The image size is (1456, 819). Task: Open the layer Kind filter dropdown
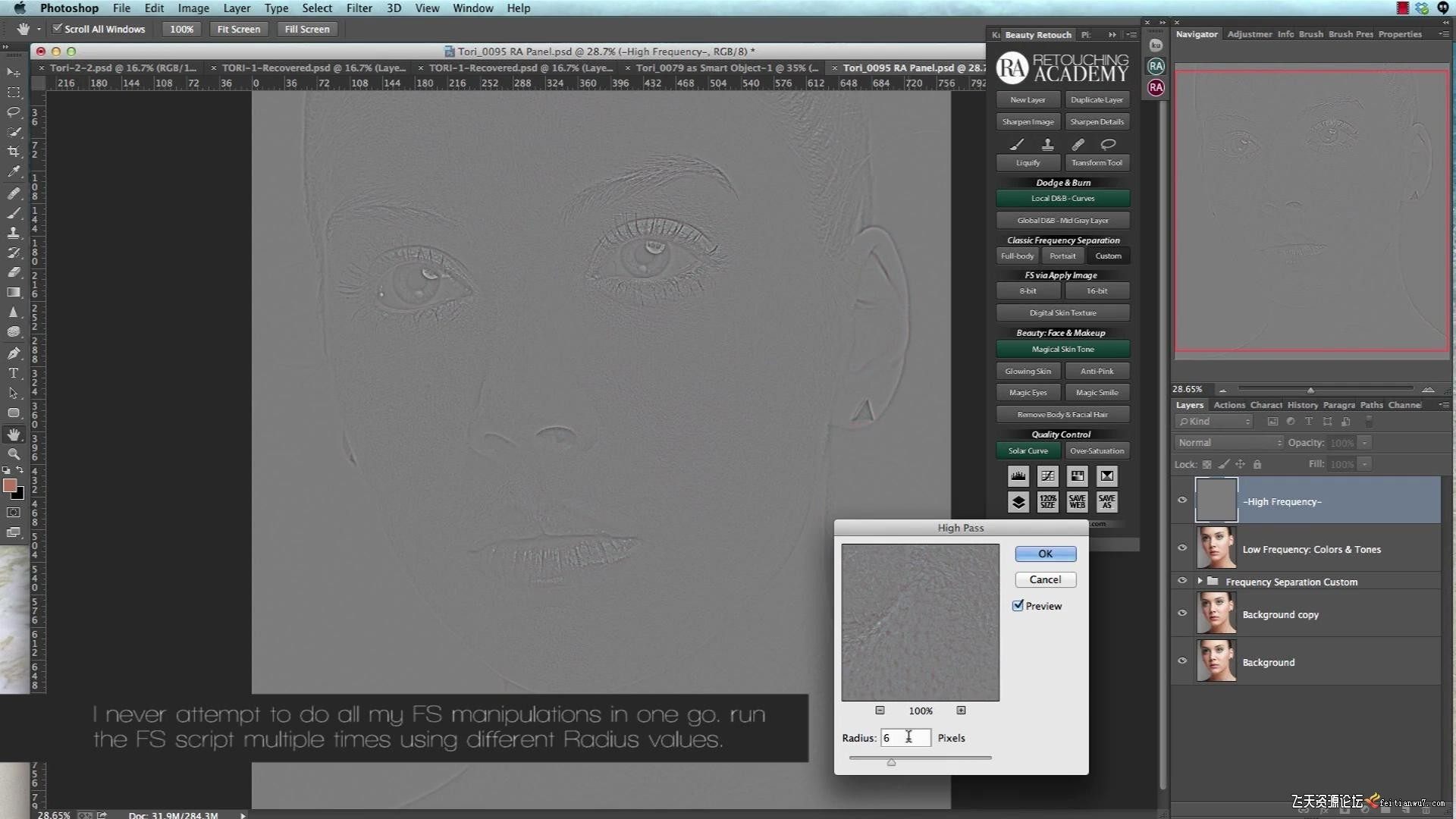click(1214, 422)
